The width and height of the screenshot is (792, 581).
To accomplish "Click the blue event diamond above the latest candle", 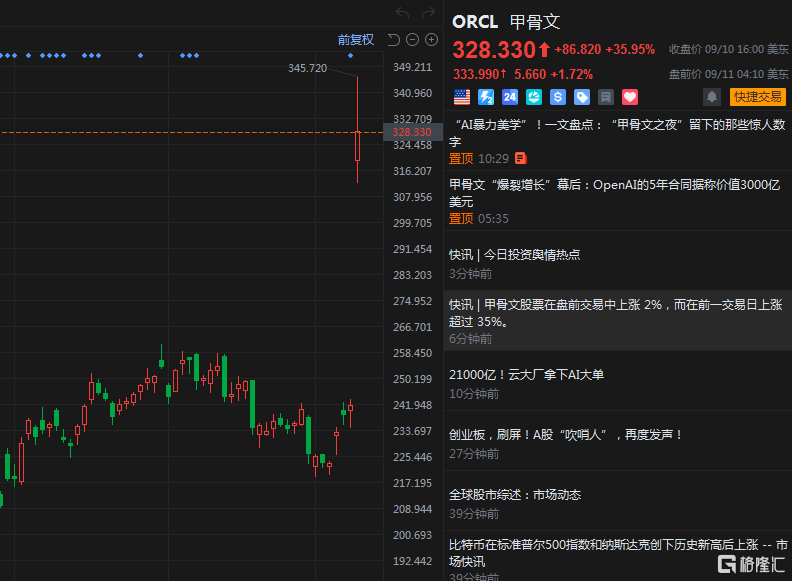I will point(351,56).
